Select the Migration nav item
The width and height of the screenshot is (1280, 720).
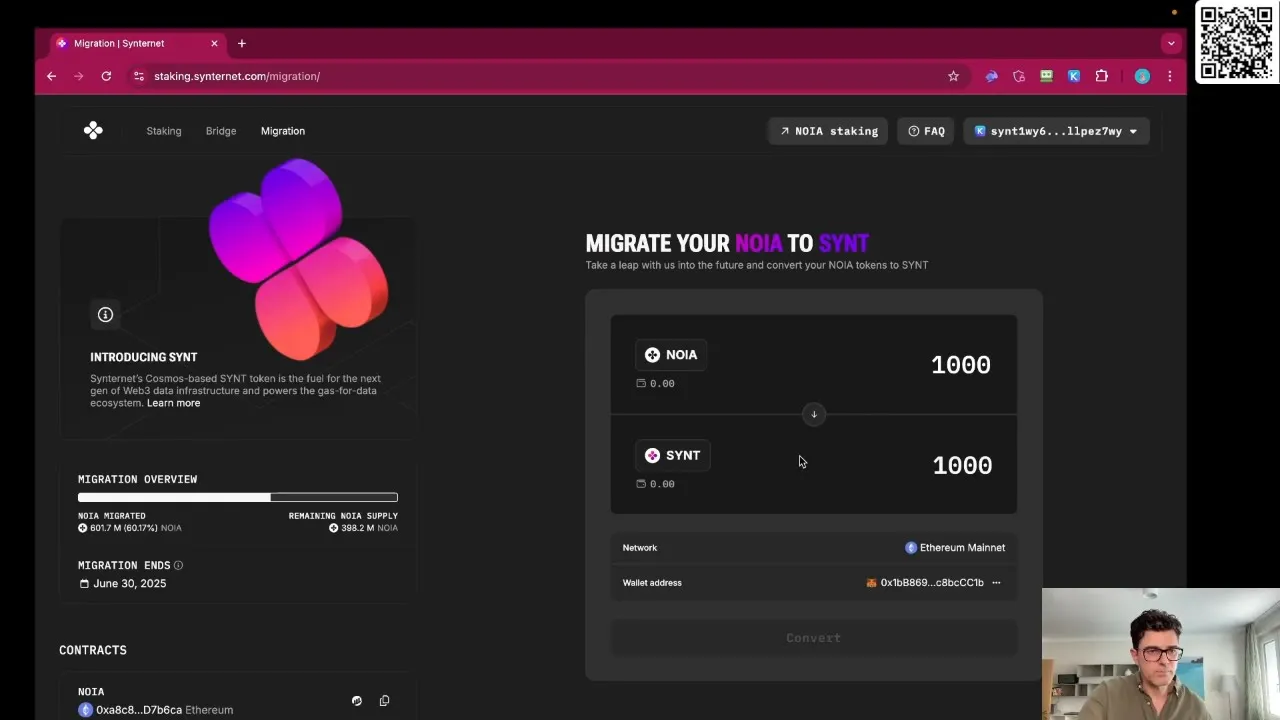pos(283,131)
